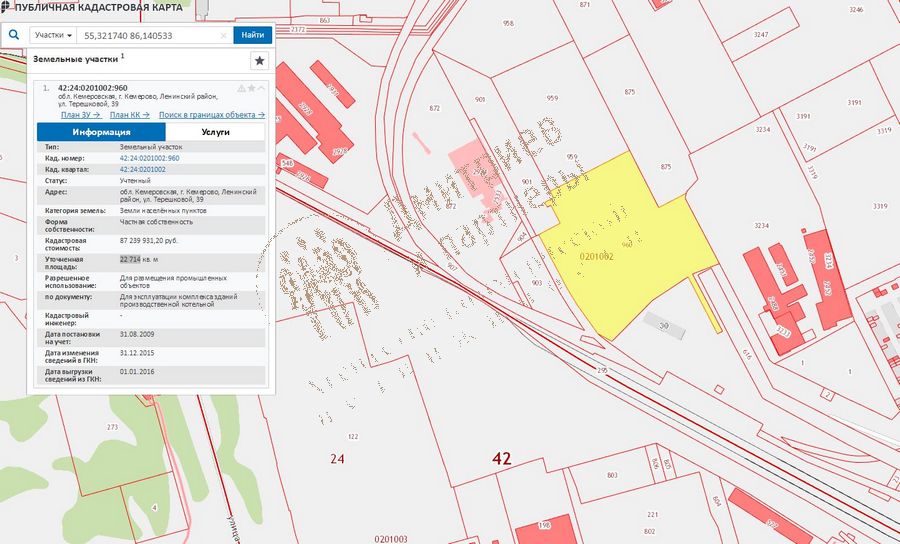Switch to the Услуги tab

click(215, 132)
